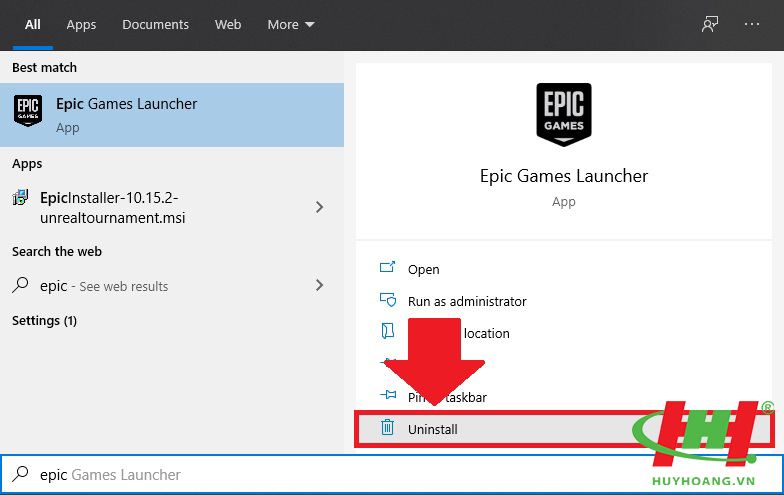Viewport: 784px width, 495px height.
Task: Click the file location folder icon
Action: [x=388, y=330]
